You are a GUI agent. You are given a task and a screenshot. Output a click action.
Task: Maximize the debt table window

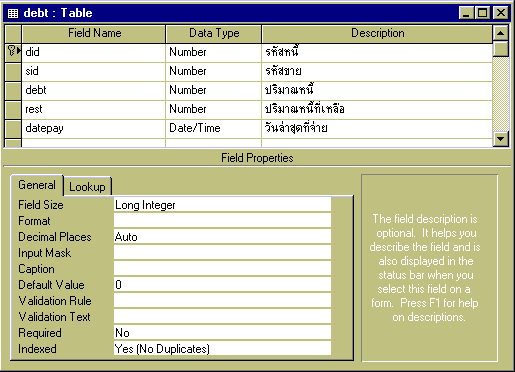pos(482,13)
